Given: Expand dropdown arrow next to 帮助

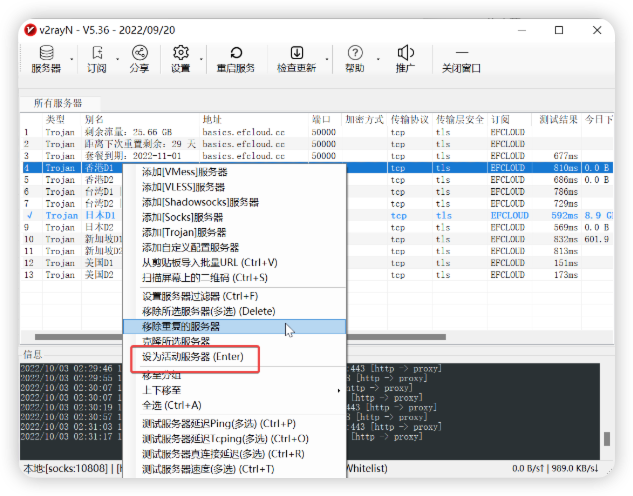Looking at the screenshot, I should click(378, 59).
